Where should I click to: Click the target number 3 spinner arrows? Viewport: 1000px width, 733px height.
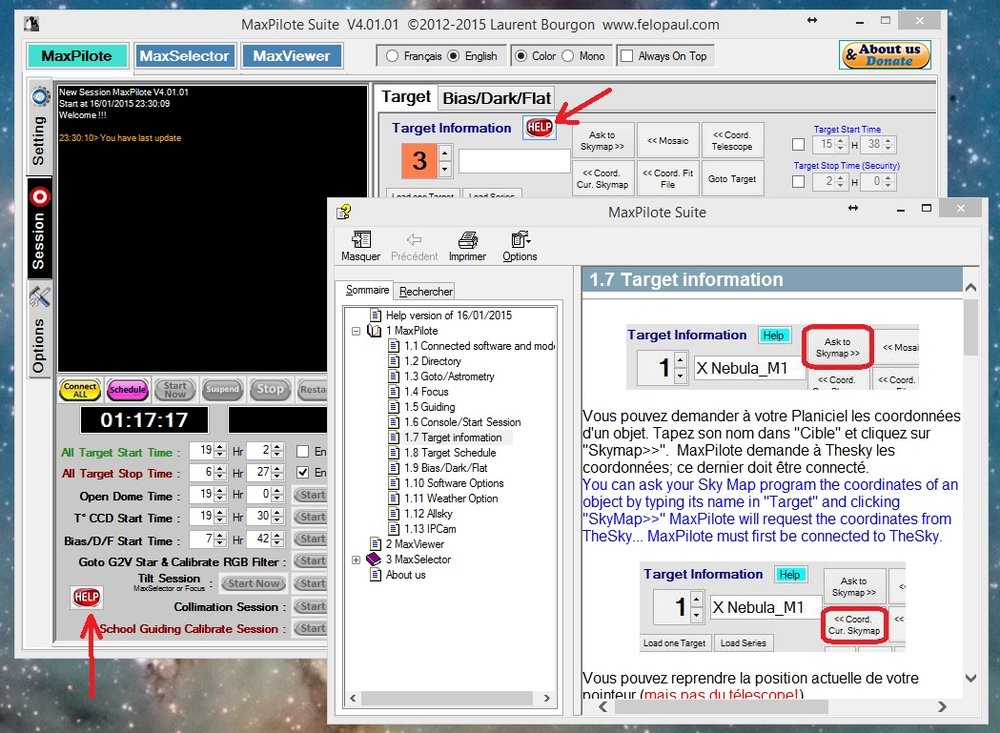pyautogui.click(x=445, y=161)
